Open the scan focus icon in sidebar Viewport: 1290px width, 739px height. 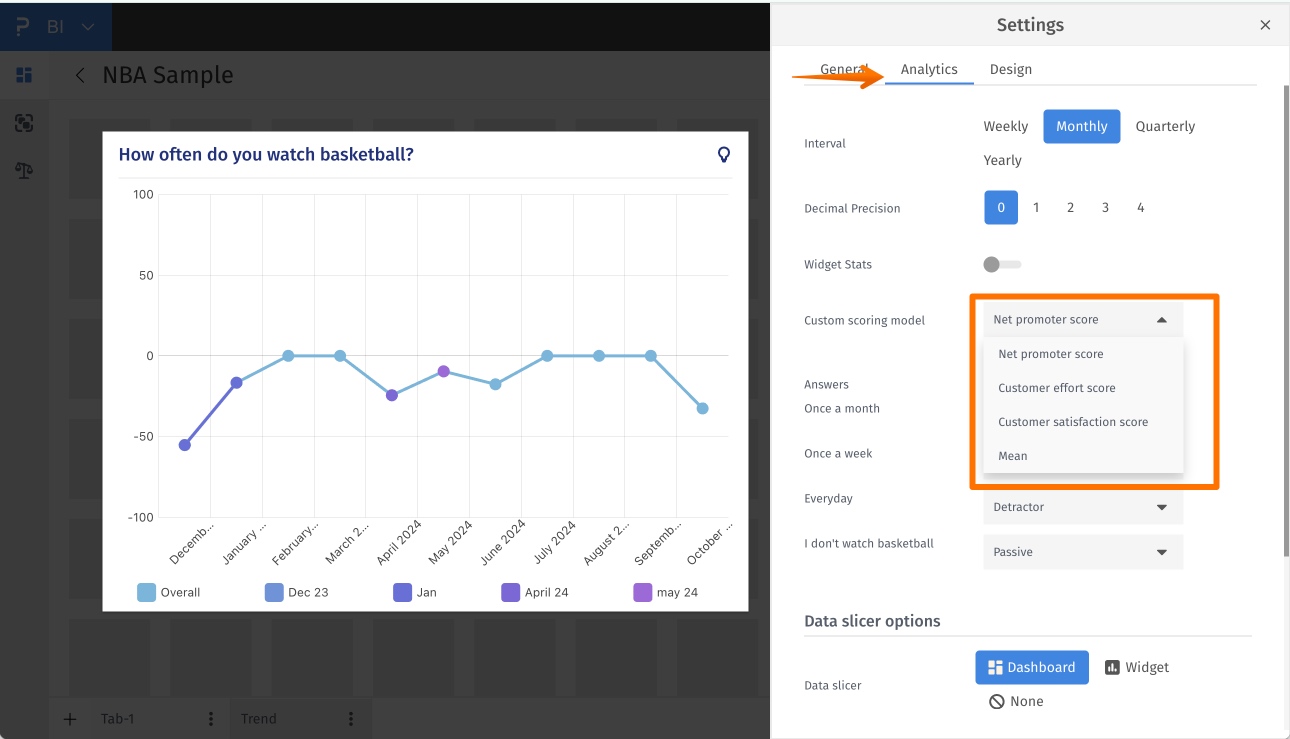24,123
